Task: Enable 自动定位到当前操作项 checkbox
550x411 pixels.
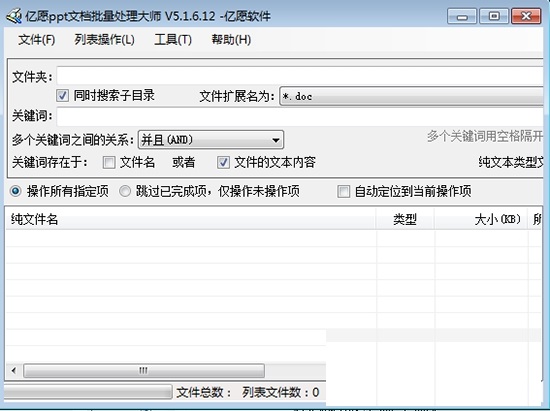Action: [x=343, y=191]
